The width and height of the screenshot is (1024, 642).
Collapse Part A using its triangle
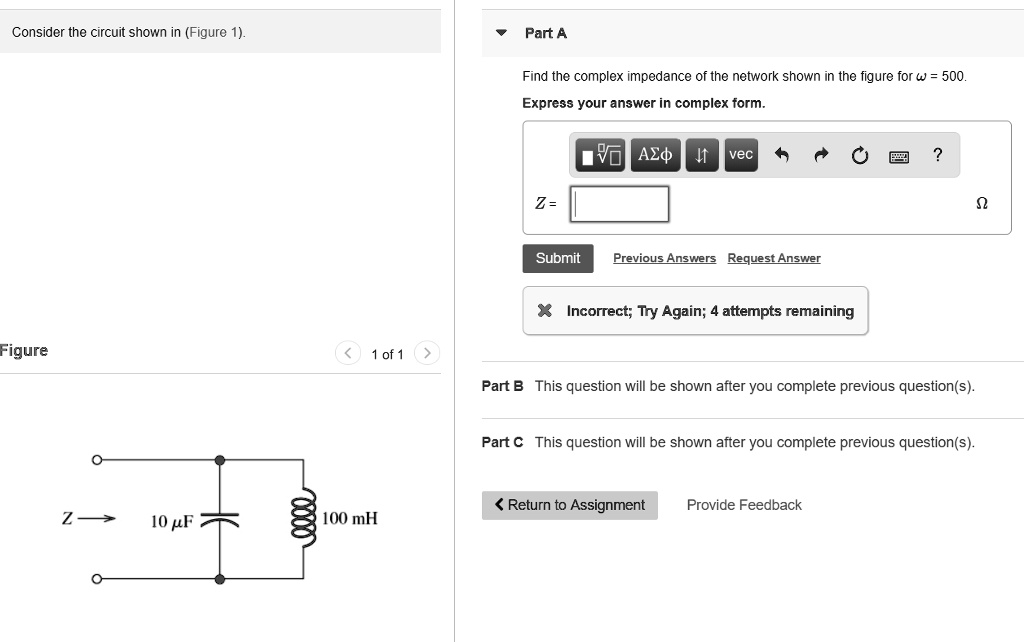[x=500, y=32]
